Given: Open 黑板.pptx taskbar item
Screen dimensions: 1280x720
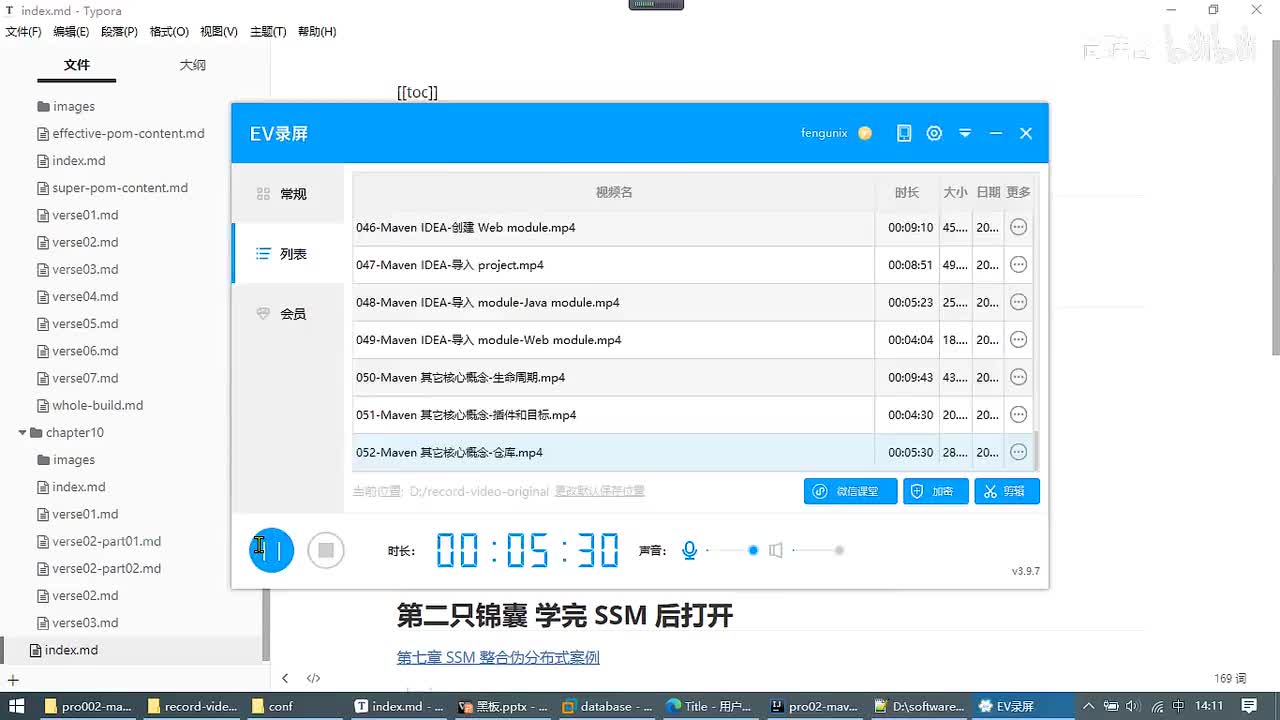Looking at the screenshot, I should [503, 706].
